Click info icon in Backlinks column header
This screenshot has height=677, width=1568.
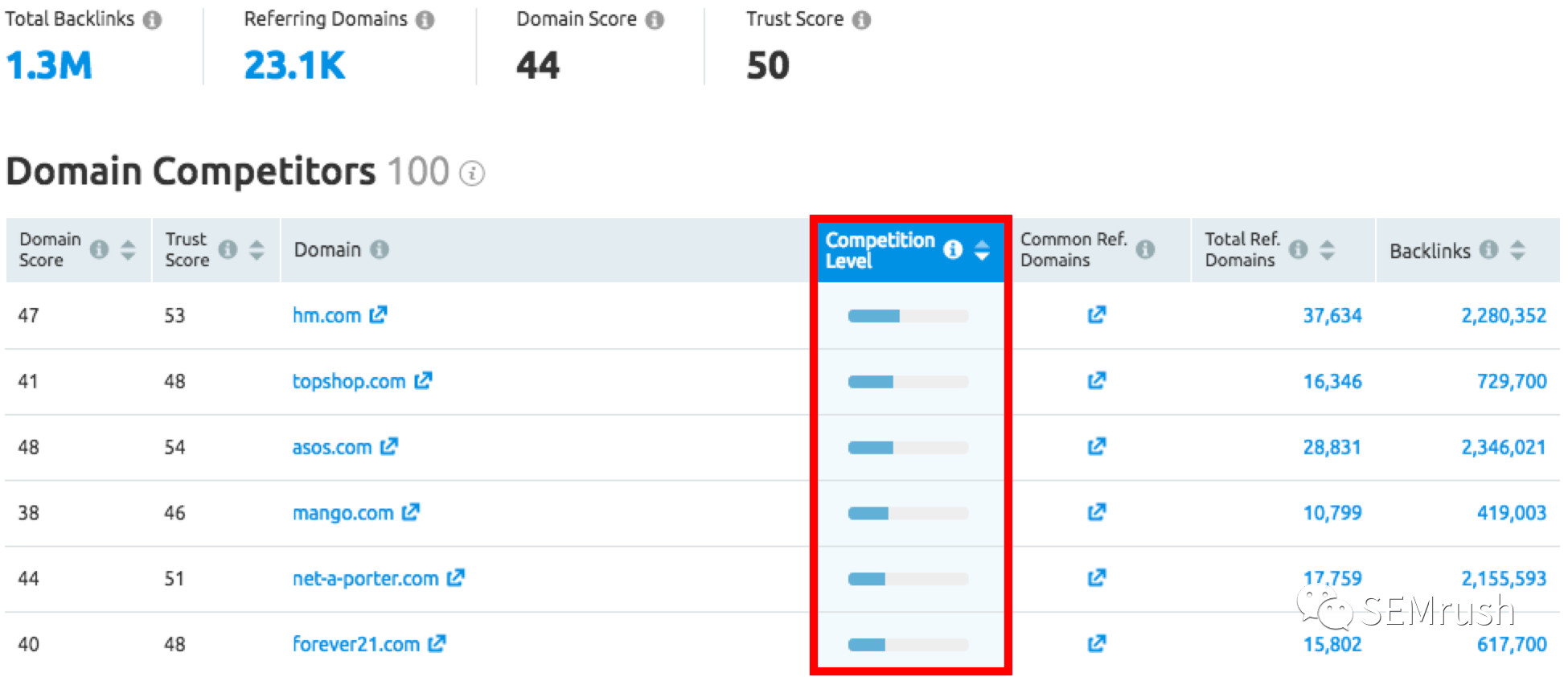1489,249
